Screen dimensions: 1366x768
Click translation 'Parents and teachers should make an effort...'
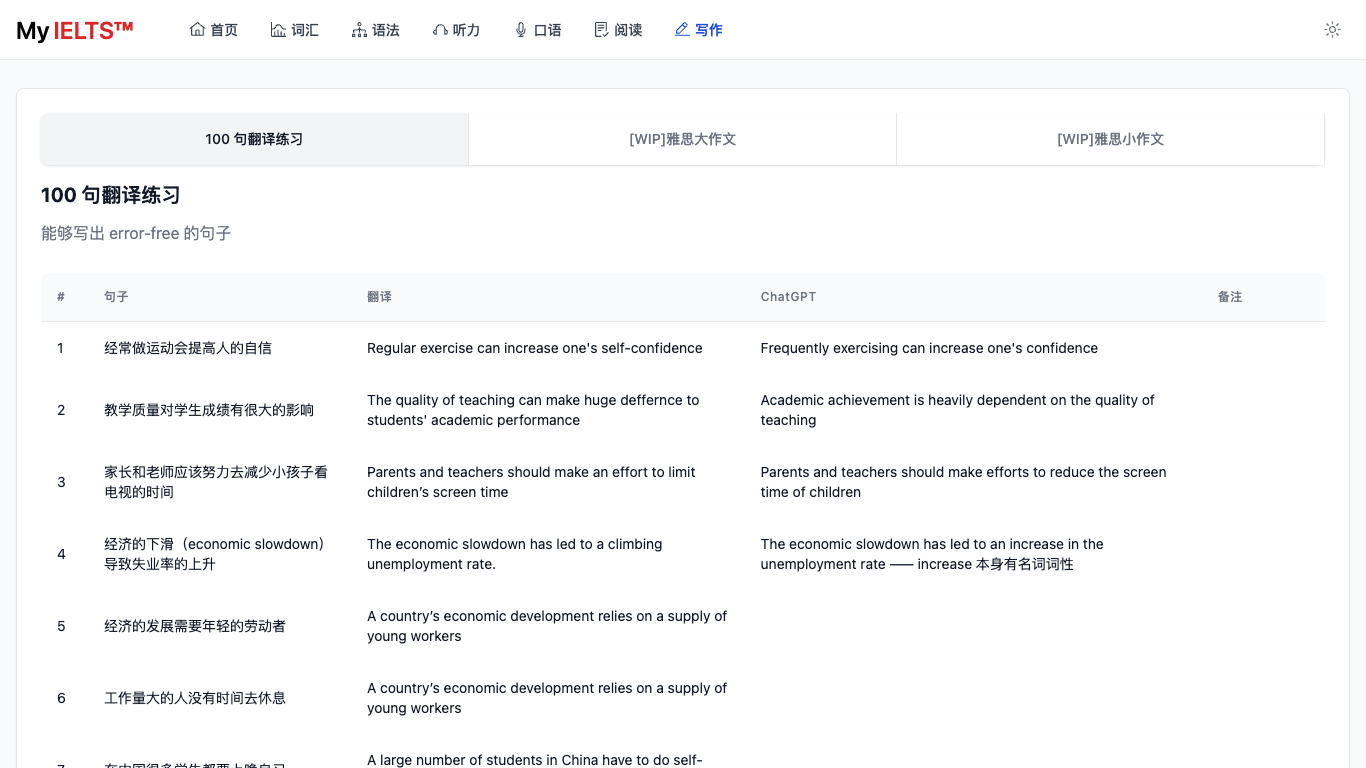click(x=532, y=482)
